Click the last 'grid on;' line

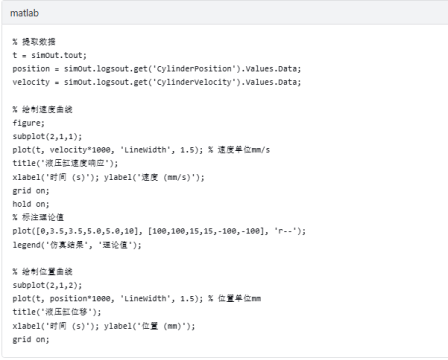(31, 340)
